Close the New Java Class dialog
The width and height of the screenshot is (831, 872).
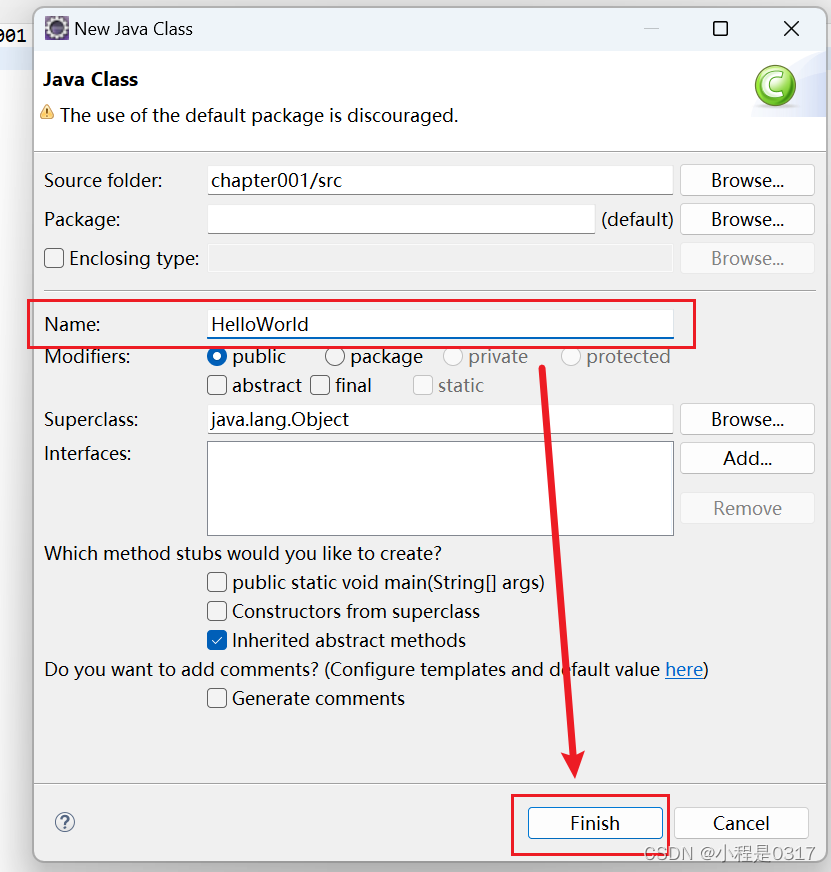point(791,28)
